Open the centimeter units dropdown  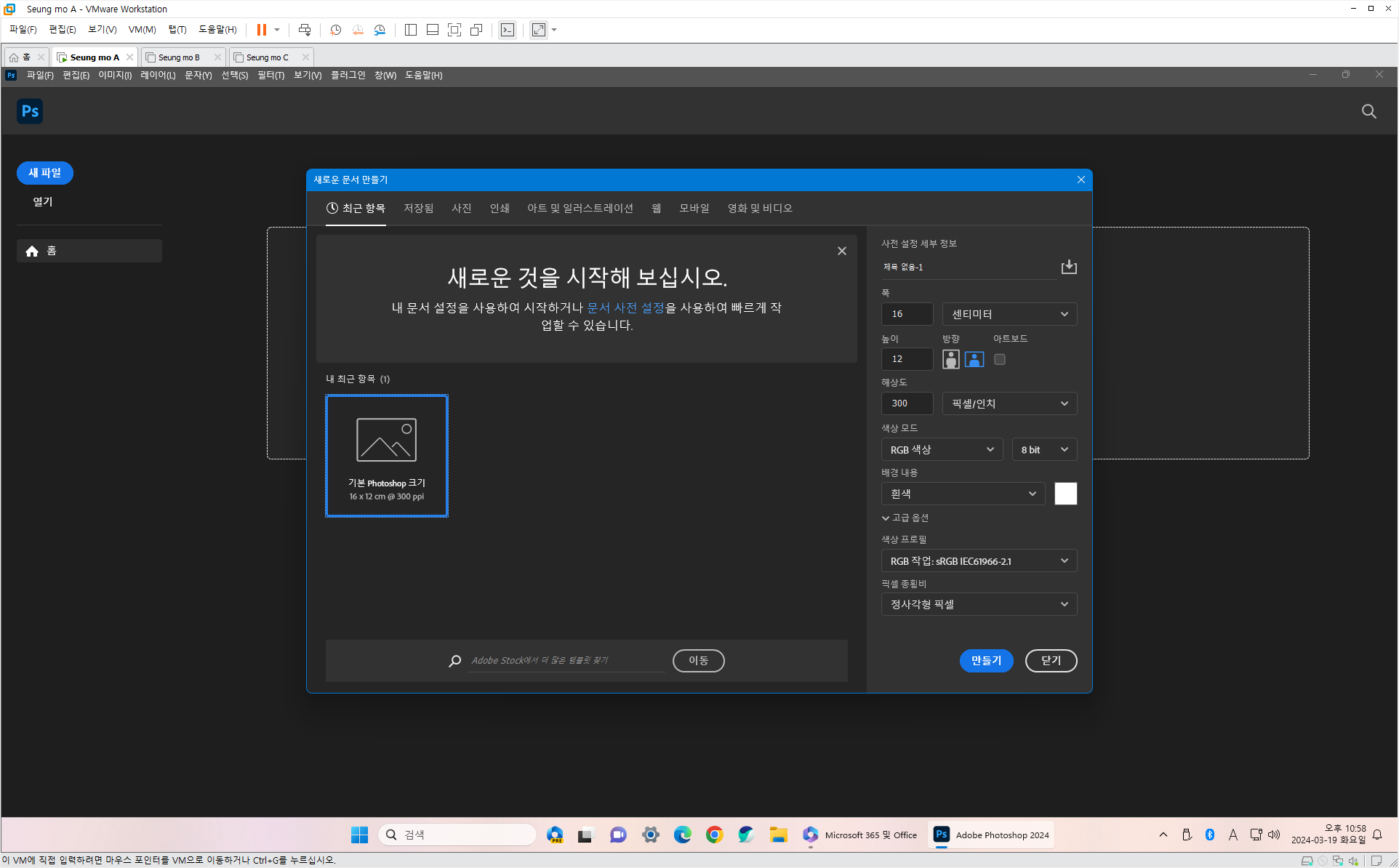[x=1009, y=314]
